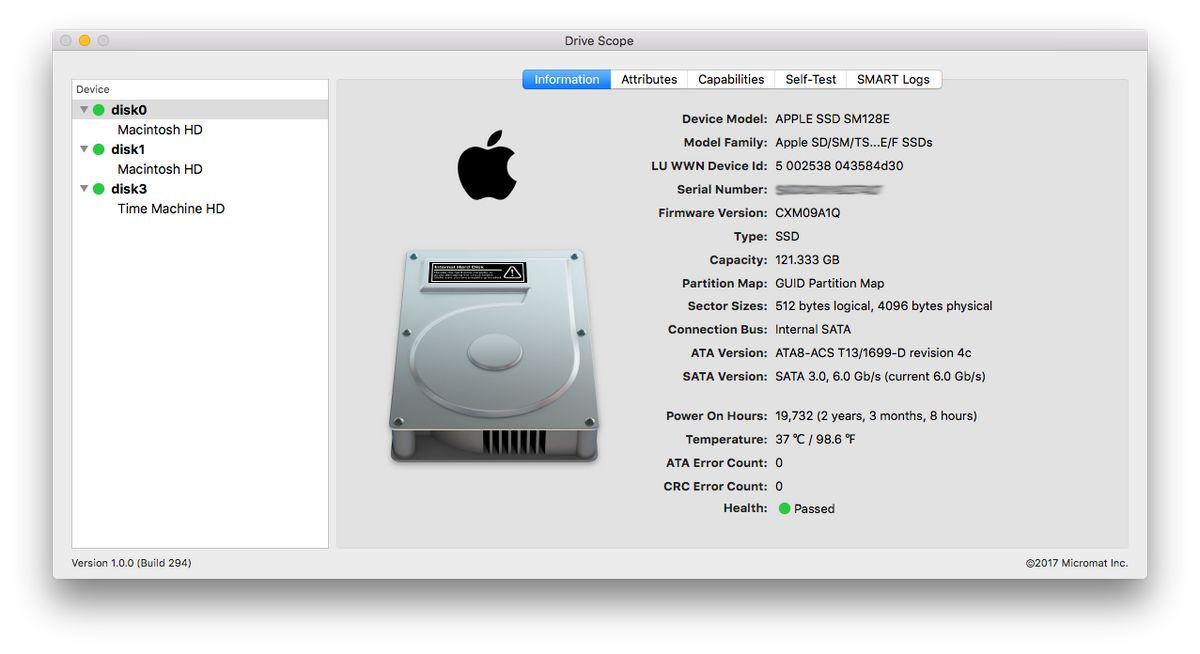Click the green status dot beside disk3
Screen dimensions: 1200x654
pyautogui.click(x=98, y=189)
